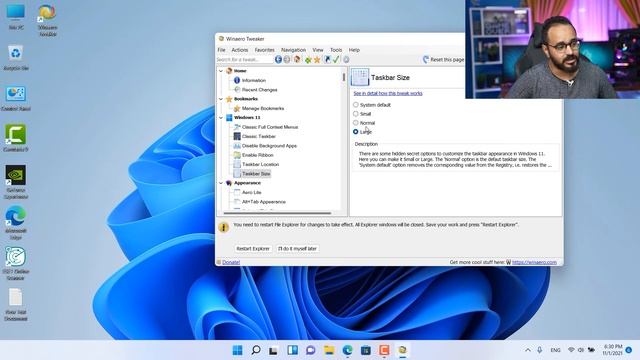
Task: Collapse the Appearance tree section
Action: (x=221, y=183)
